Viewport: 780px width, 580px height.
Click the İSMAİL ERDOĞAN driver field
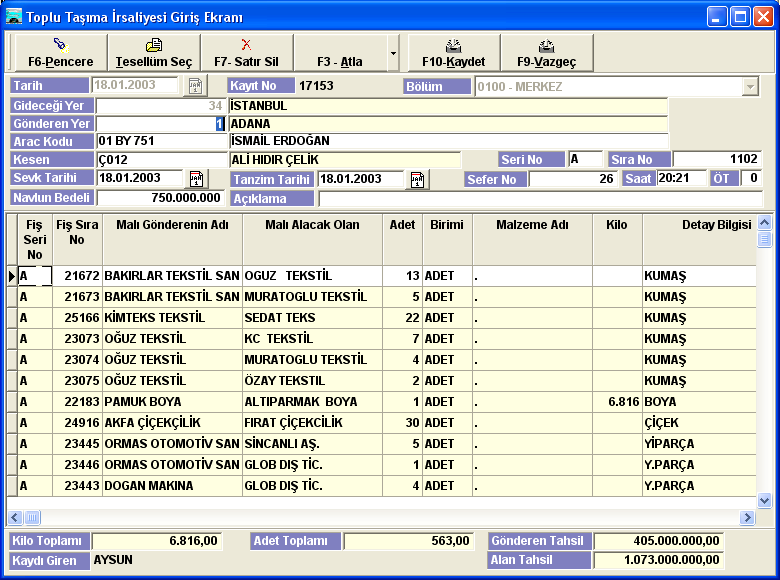click(449, 141)
